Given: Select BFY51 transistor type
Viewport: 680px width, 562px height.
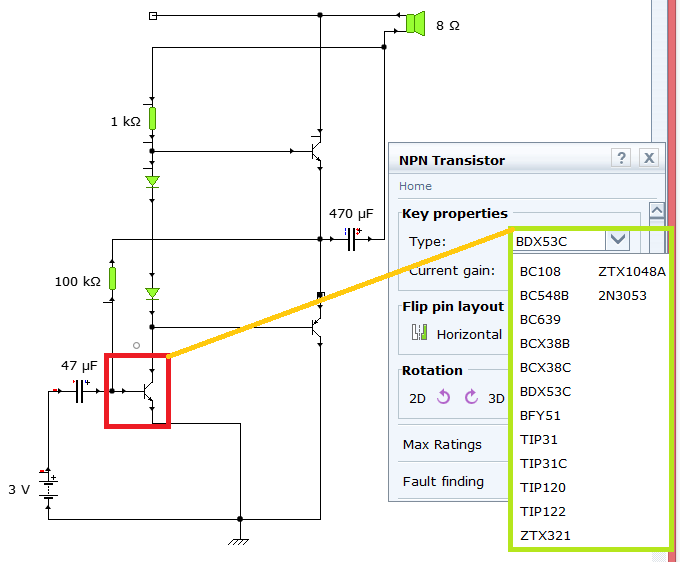Looking at the screenshot, I should click(540, 415).
